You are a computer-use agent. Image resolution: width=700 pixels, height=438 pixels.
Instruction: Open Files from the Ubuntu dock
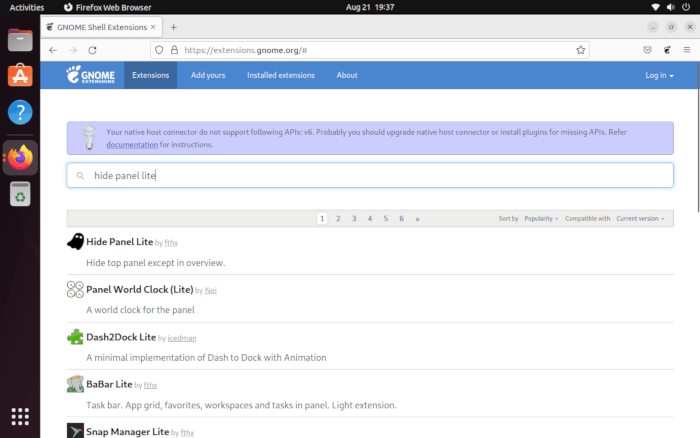20,40
